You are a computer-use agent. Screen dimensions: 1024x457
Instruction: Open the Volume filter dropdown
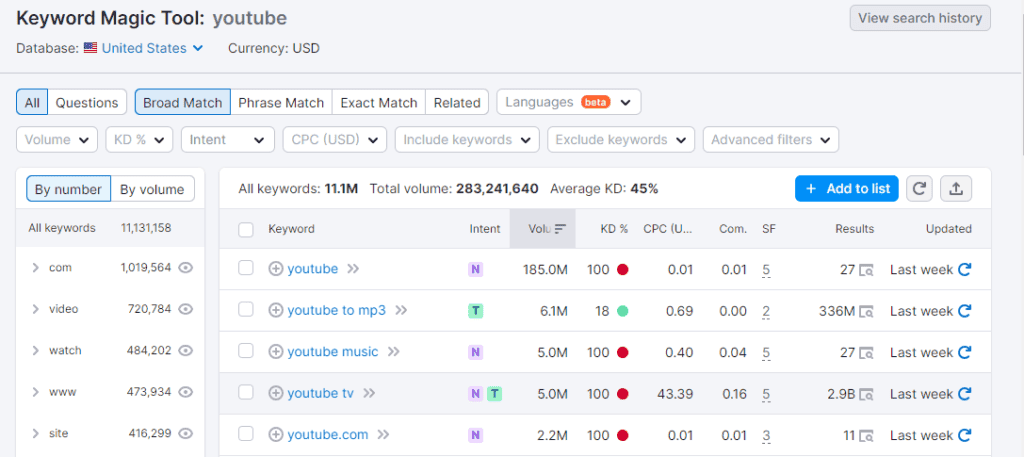(x=57, y=140)
